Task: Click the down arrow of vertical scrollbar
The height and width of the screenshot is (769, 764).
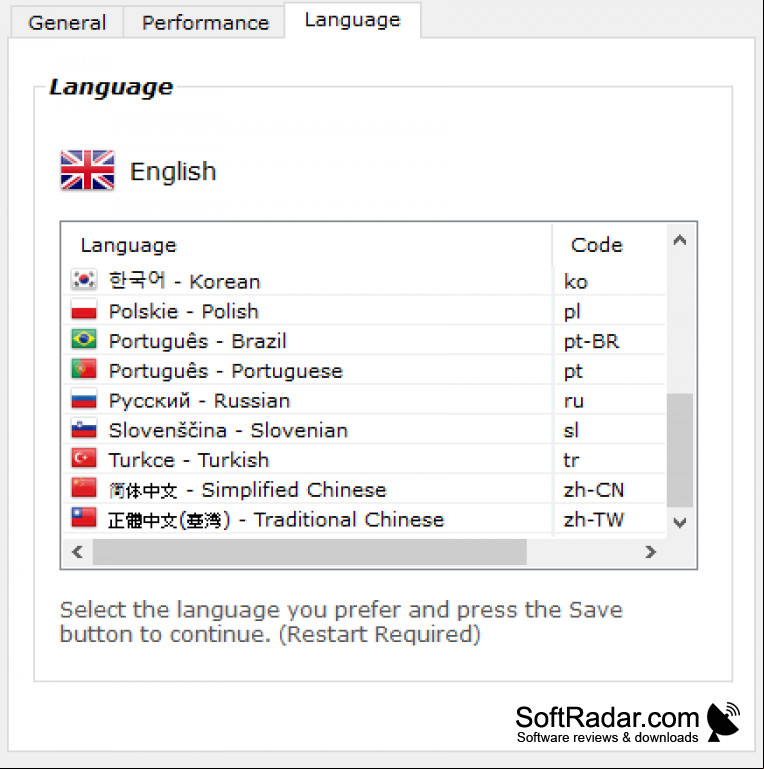Action: click(680, 522)
